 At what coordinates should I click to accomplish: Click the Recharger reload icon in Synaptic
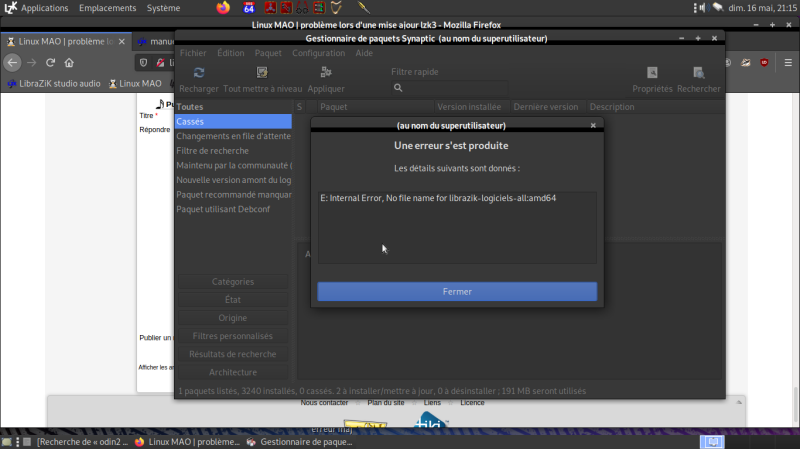tap(199, 73)
